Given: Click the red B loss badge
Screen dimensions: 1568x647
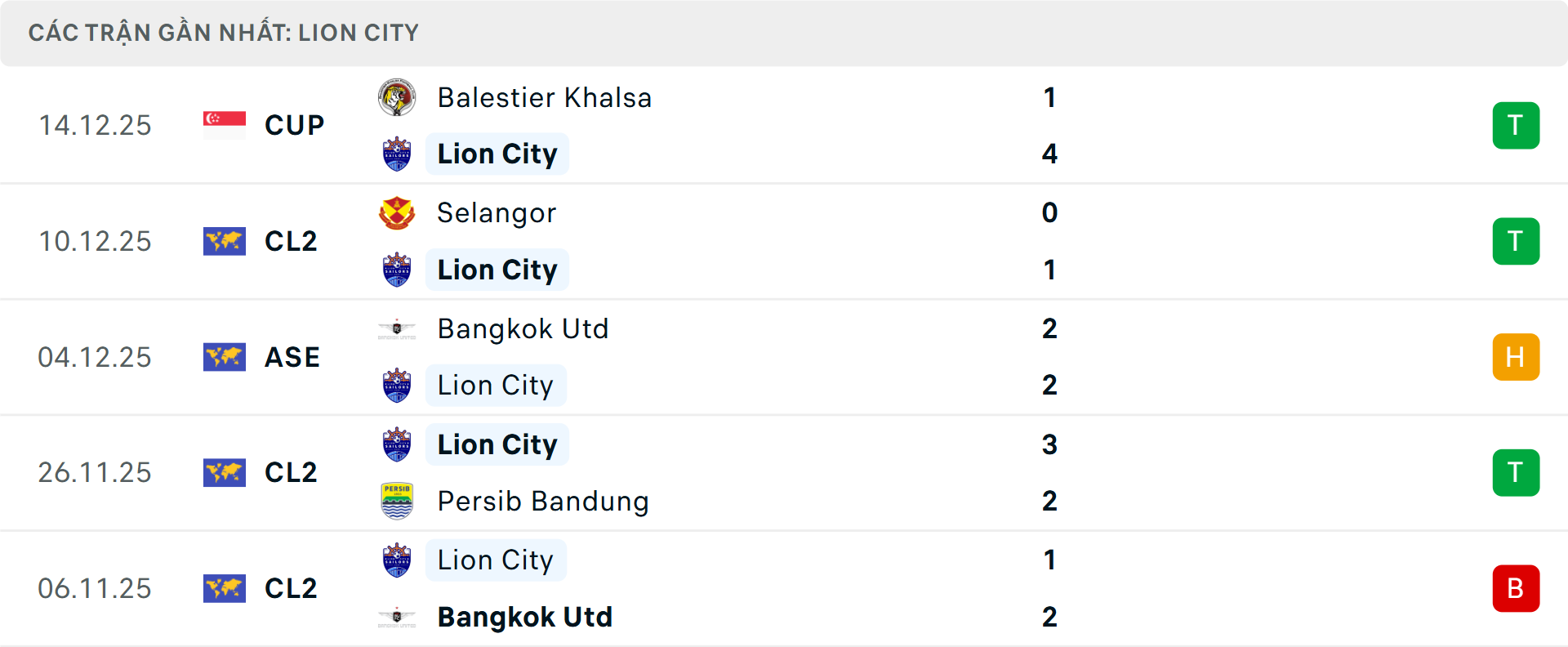Looking at the screenshot, I should (1516, 588).
